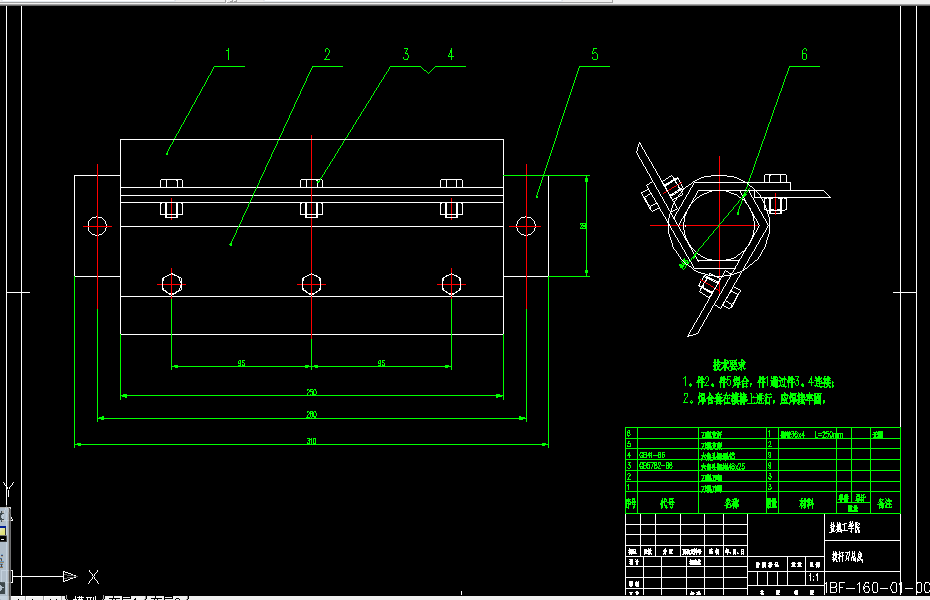Image resolution: width=930 pixels, height=600 pixels.
Task: Click the 250 dimension text
Action: point(311,392)
